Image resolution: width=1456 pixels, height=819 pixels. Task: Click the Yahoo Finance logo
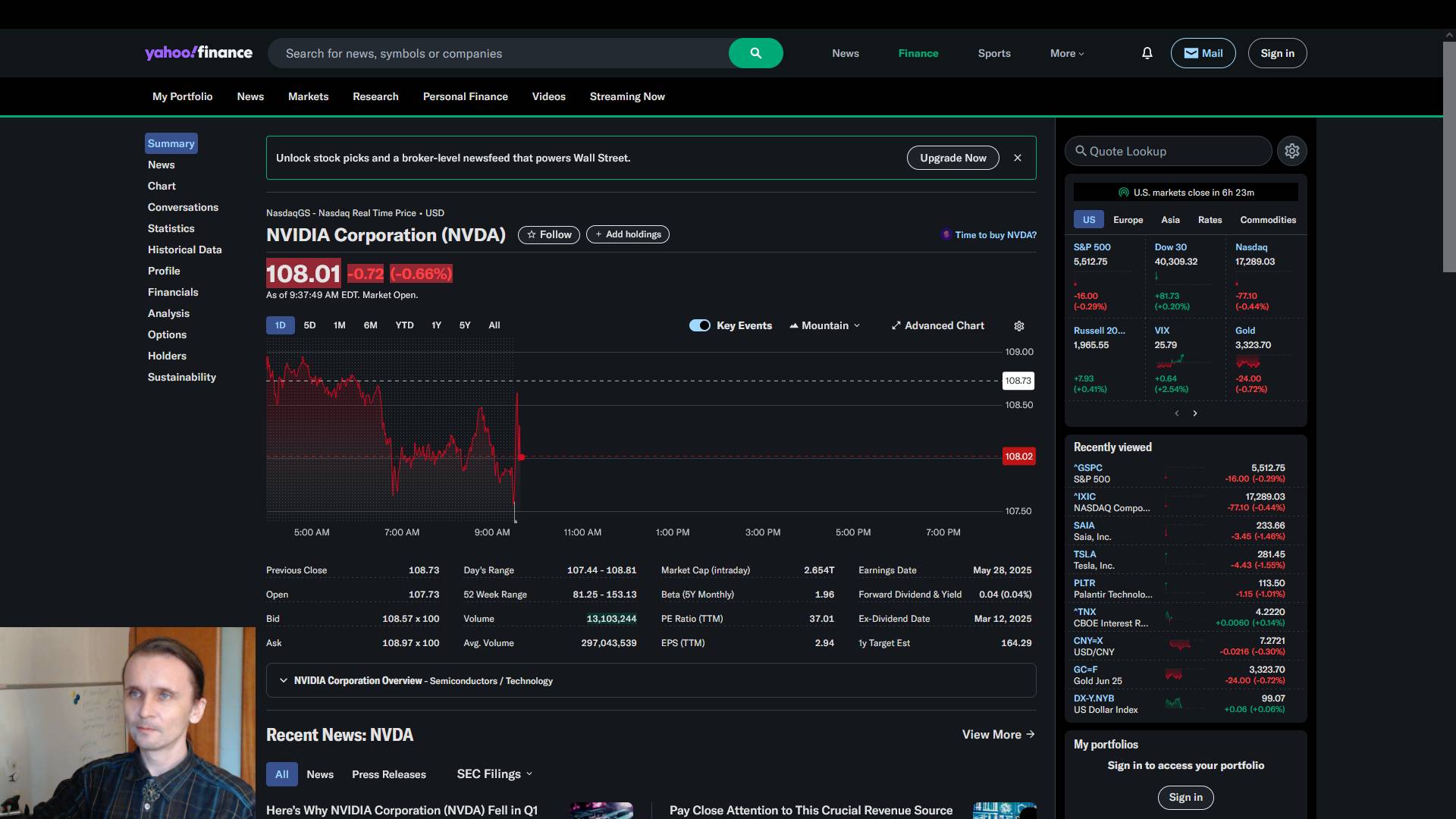click(198, 53)
